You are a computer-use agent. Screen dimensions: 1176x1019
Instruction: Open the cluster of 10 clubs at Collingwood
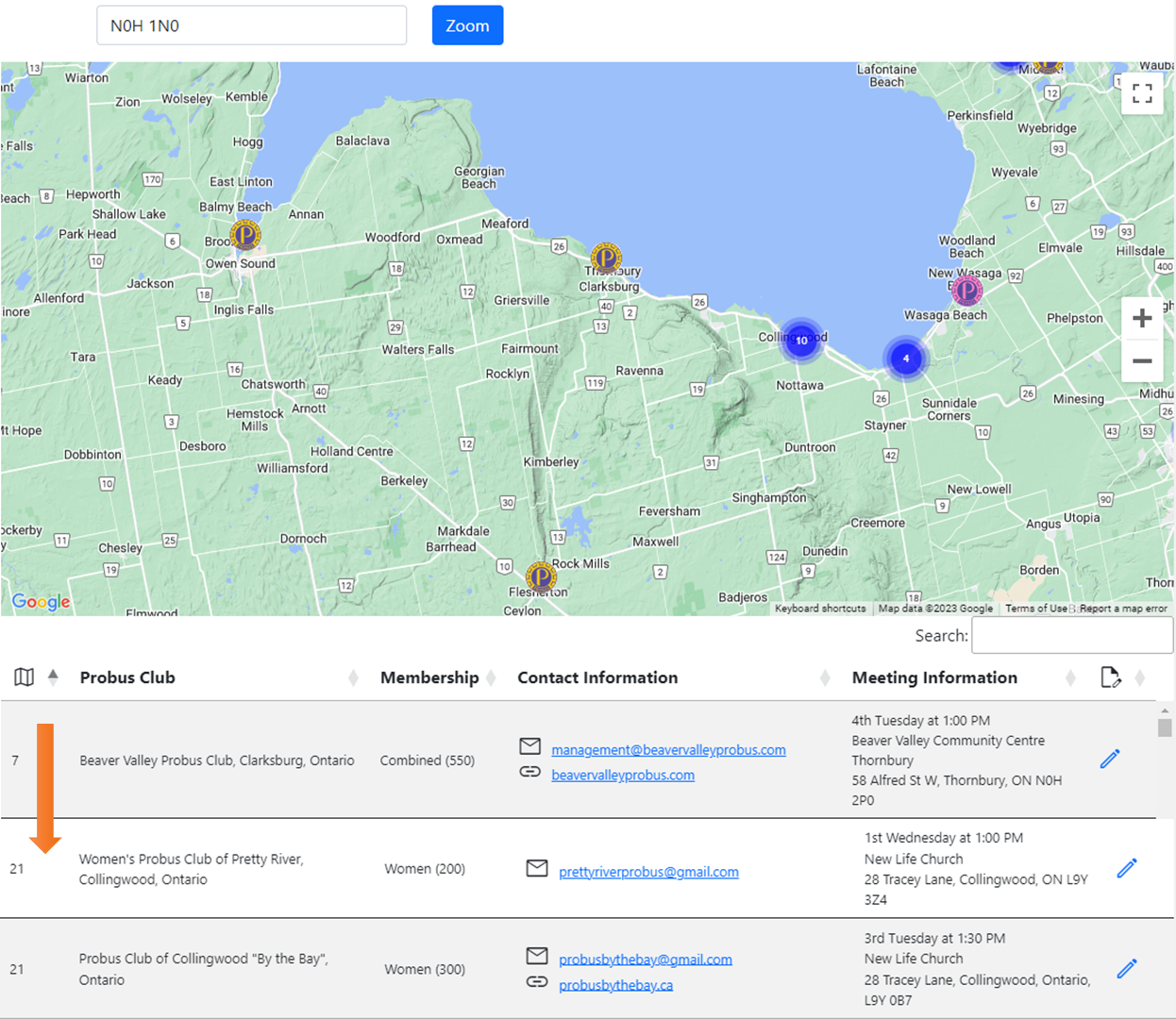(x=801, y=341)
